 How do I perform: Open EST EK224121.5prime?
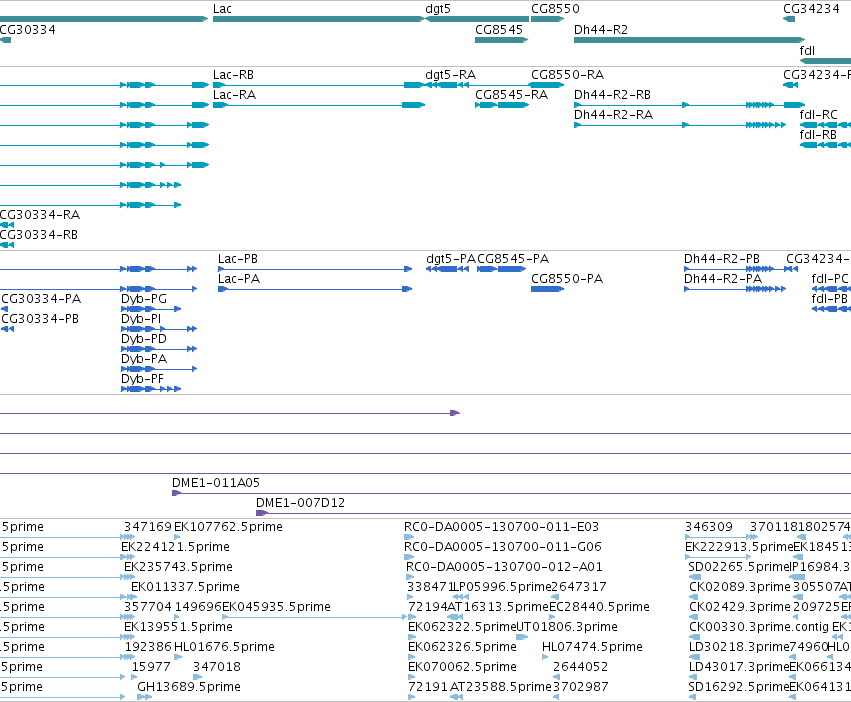[175, 547]
